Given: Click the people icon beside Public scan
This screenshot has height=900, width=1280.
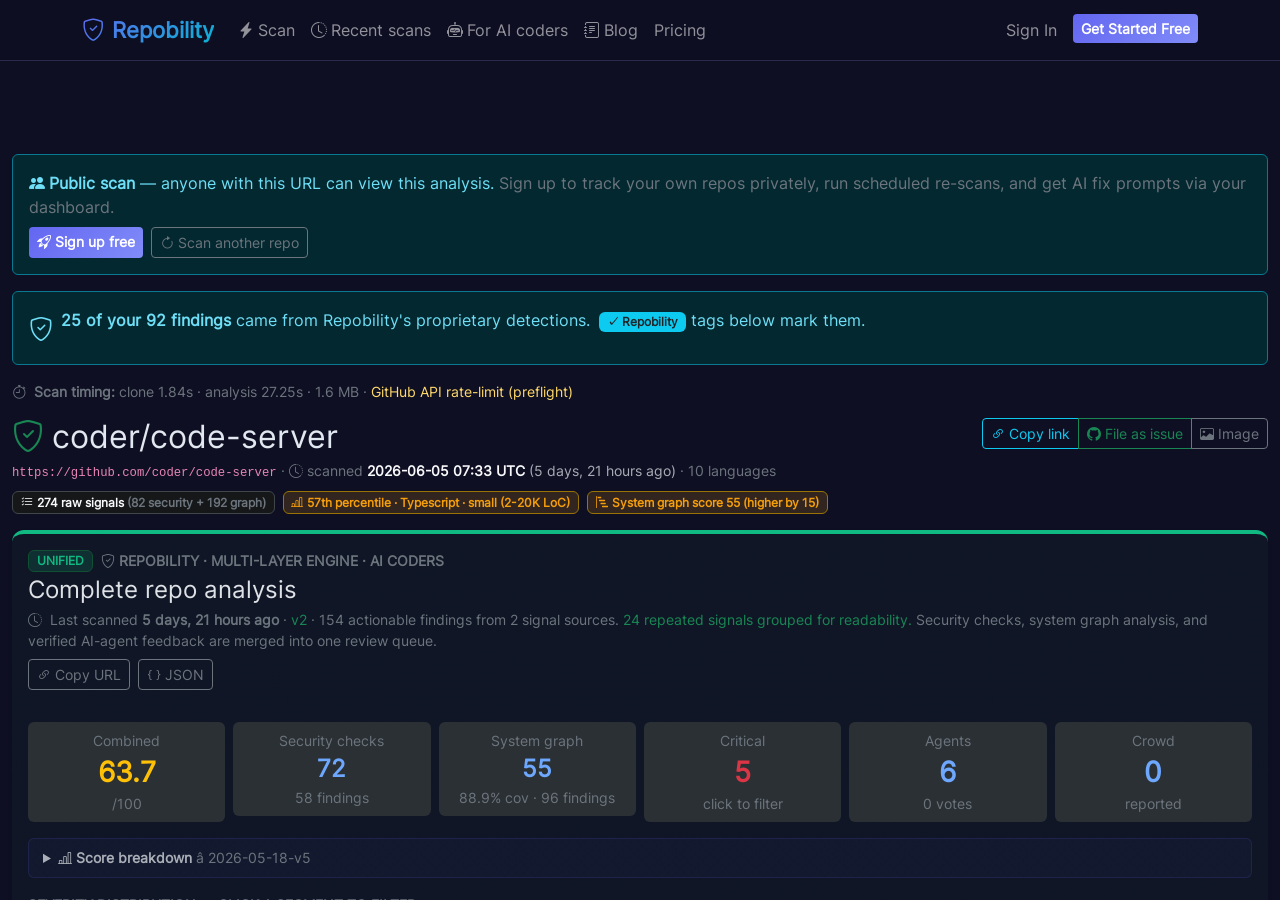Looking at the screenshot, I should 37,183.
